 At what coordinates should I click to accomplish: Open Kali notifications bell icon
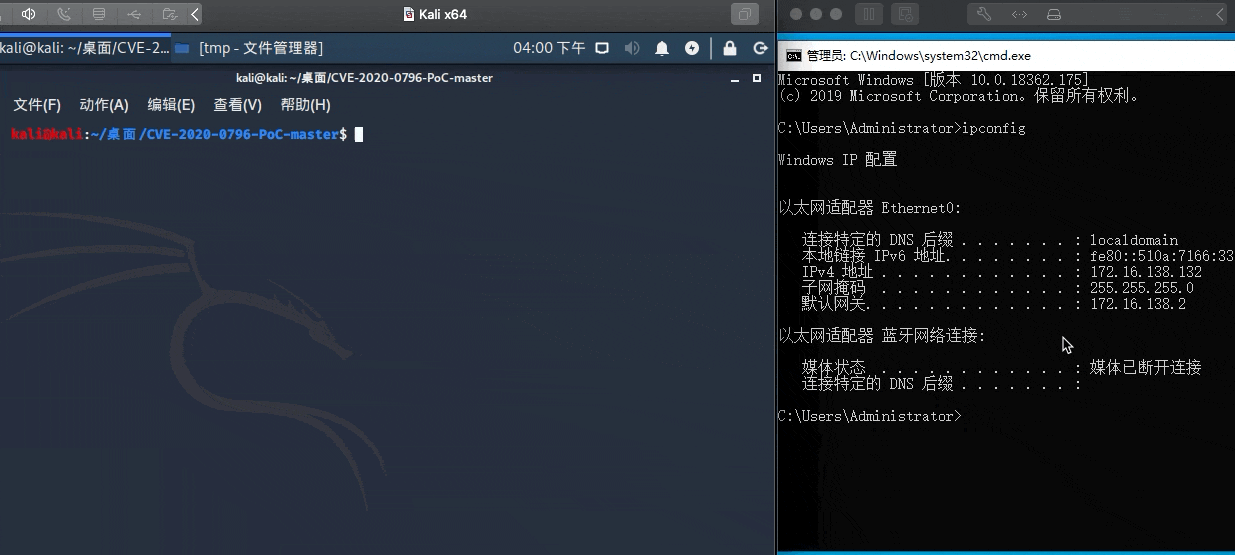(662, 48)
